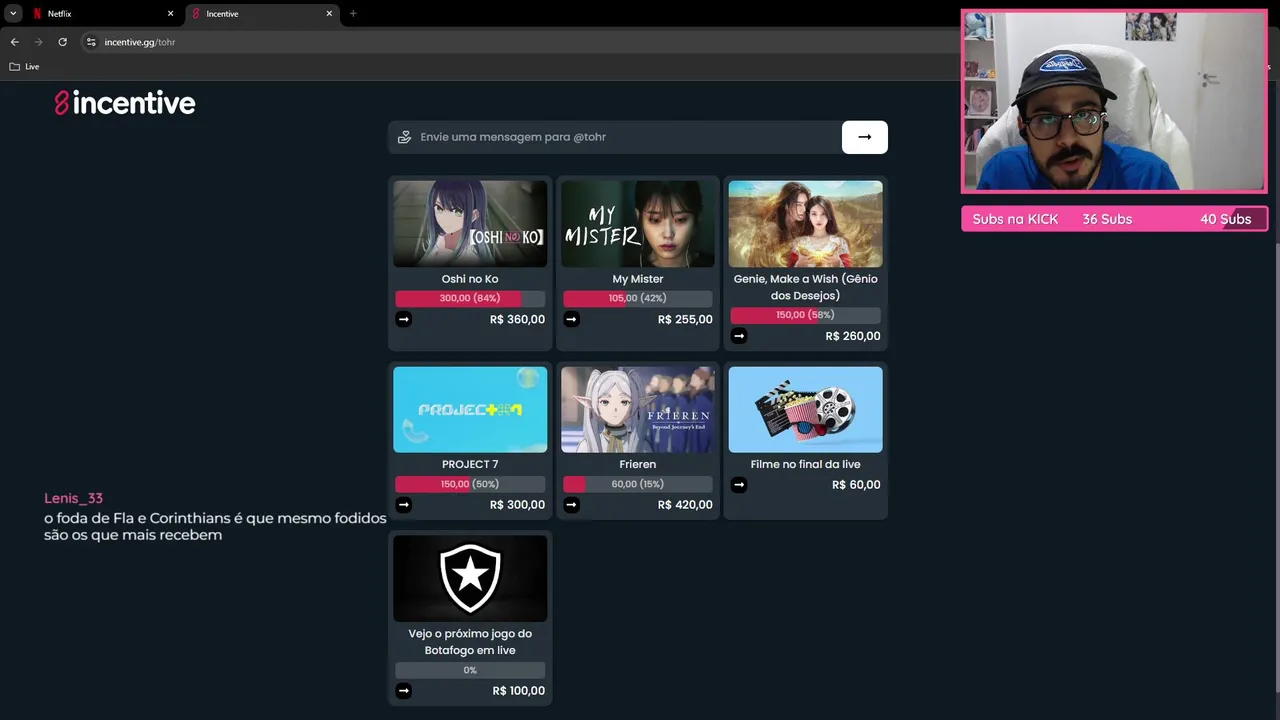Click the Oshi no Ko title text
Screen dimensions: 1280x720
[x=470, y=279]
